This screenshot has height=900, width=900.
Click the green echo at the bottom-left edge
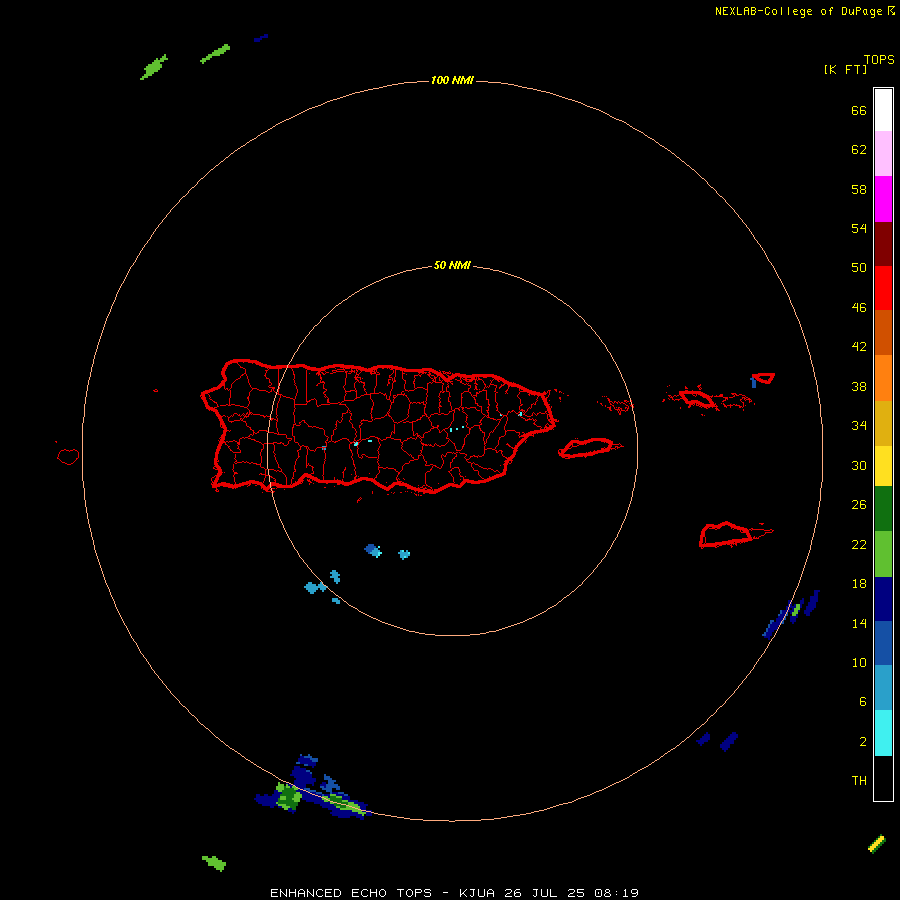214,863
